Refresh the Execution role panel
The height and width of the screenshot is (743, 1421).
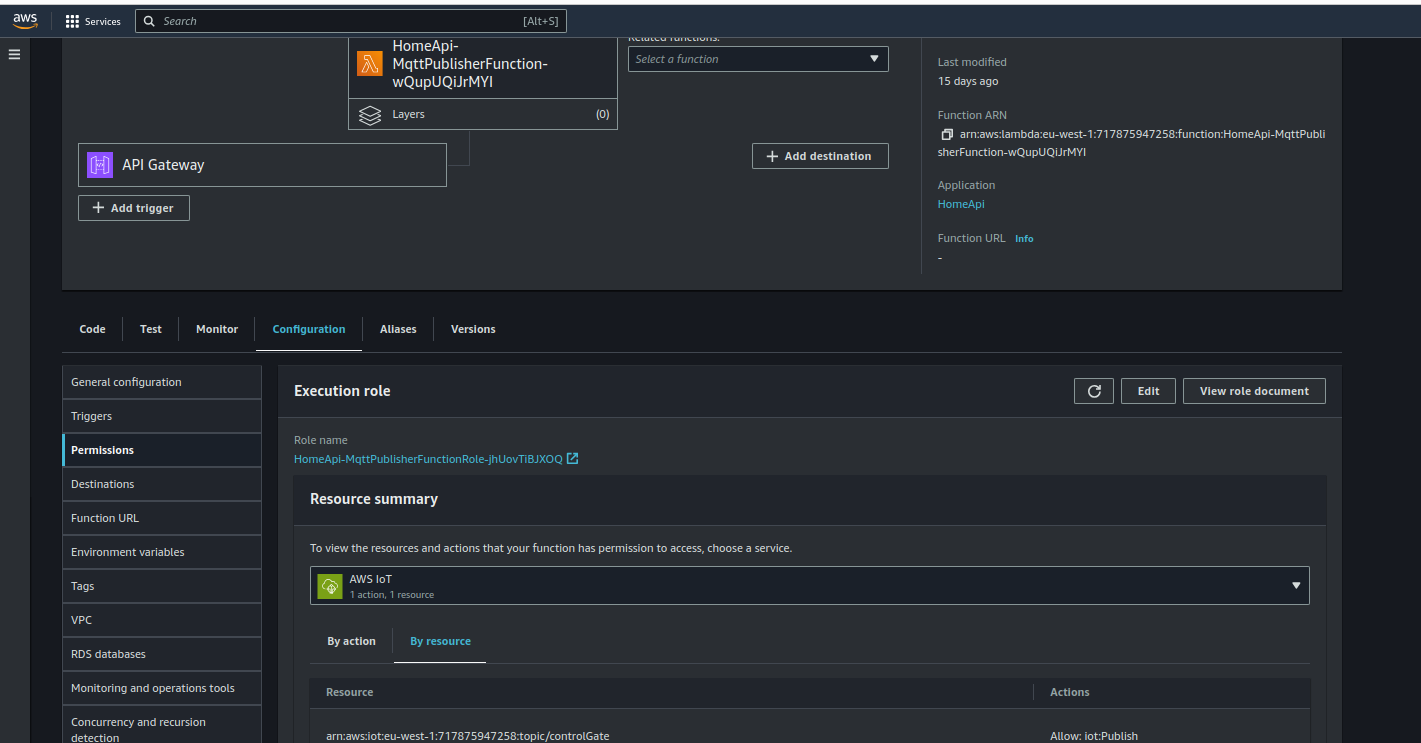tap(1093, 391)
